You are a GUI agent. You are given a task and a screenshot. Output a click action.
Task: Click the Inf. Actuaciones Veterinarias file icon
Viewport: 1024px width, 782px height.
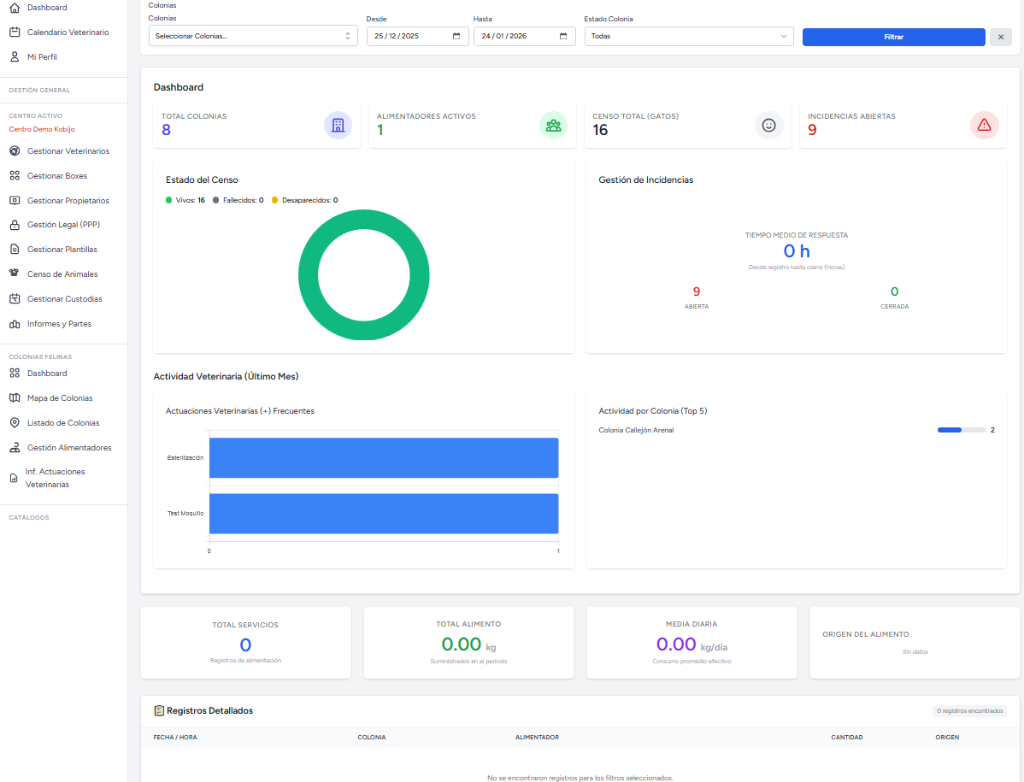coord(14,478)
